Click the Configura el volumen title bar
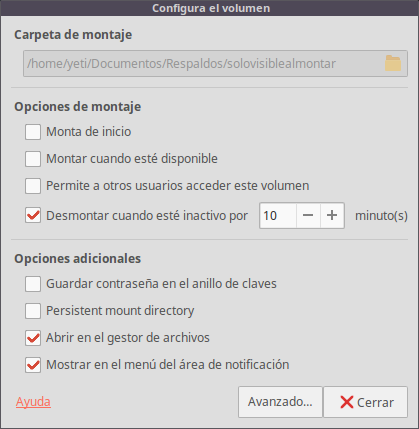419x429 pixels. coord(209,8)
